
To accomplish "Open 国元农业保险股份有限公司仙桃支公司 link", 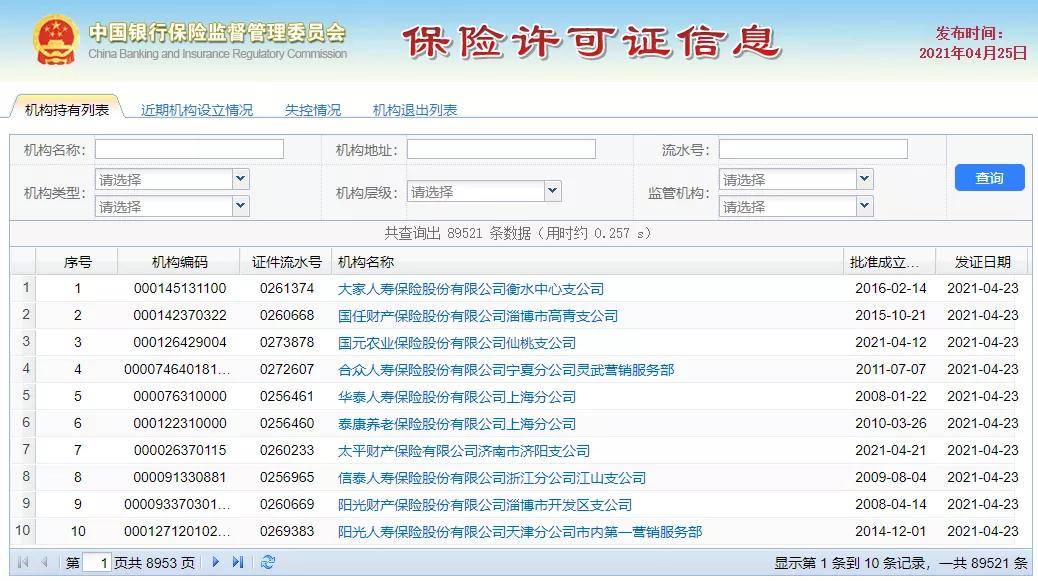I will [457, 343].
